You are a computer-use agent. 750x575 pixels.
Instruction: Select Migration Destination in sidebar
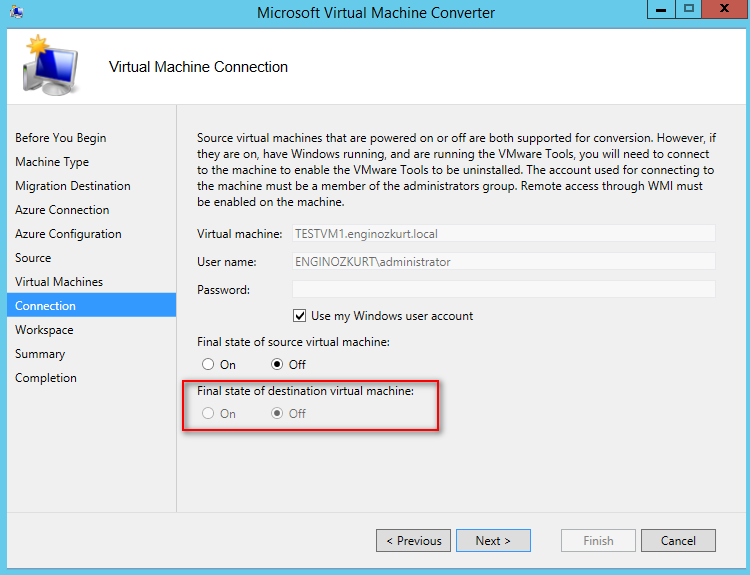(73, 186)
